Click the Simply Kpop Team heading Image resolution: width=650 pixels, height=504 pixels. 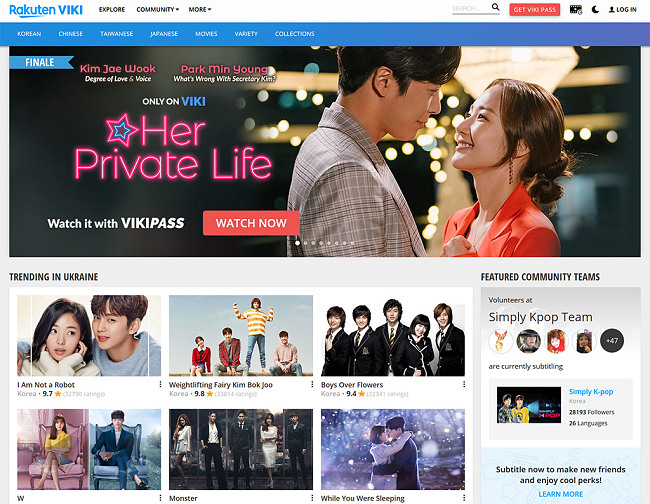(x=540, y=317)
